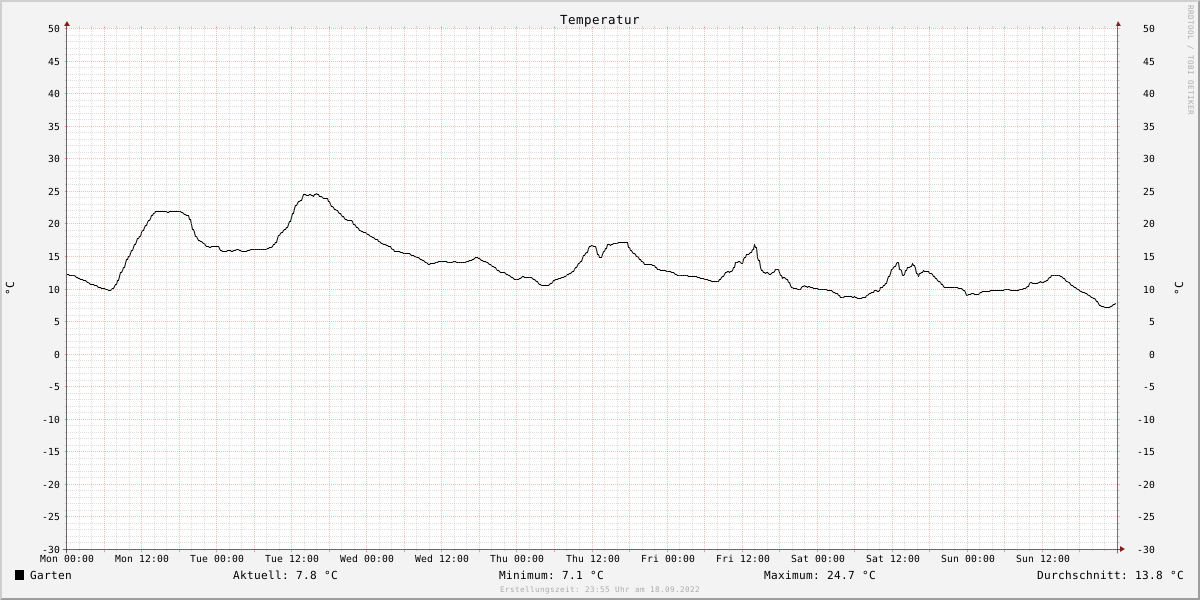Select the "-5" label on left axis

click(54, 387)
